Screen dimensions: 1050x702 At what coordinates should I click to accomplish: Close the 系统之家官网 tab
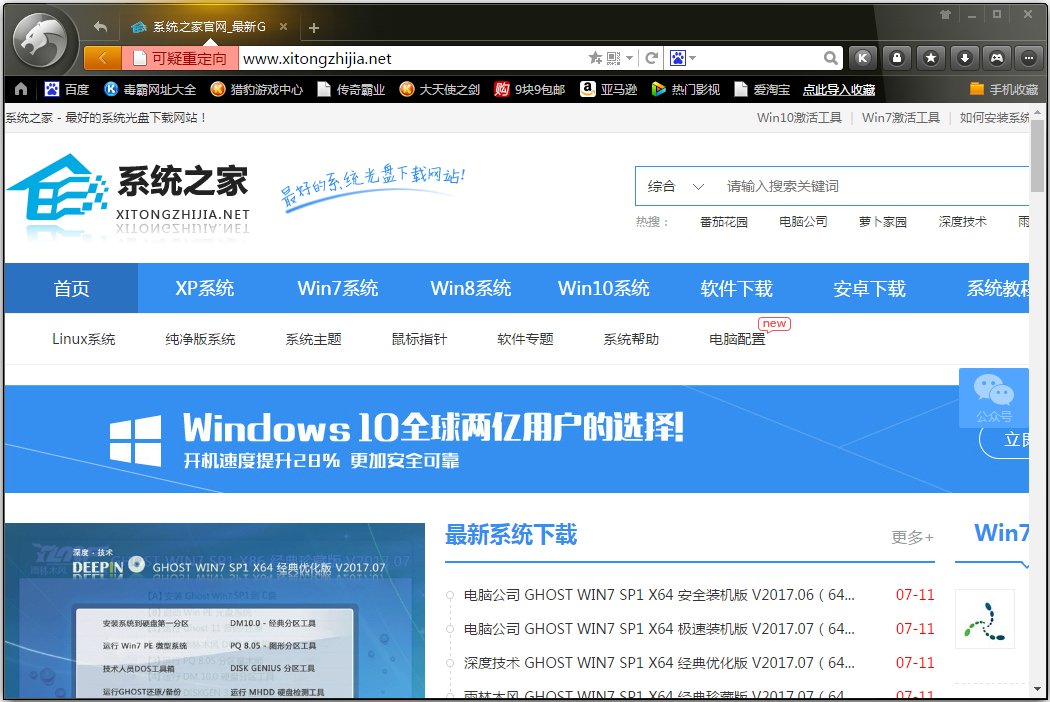(283, 27)
